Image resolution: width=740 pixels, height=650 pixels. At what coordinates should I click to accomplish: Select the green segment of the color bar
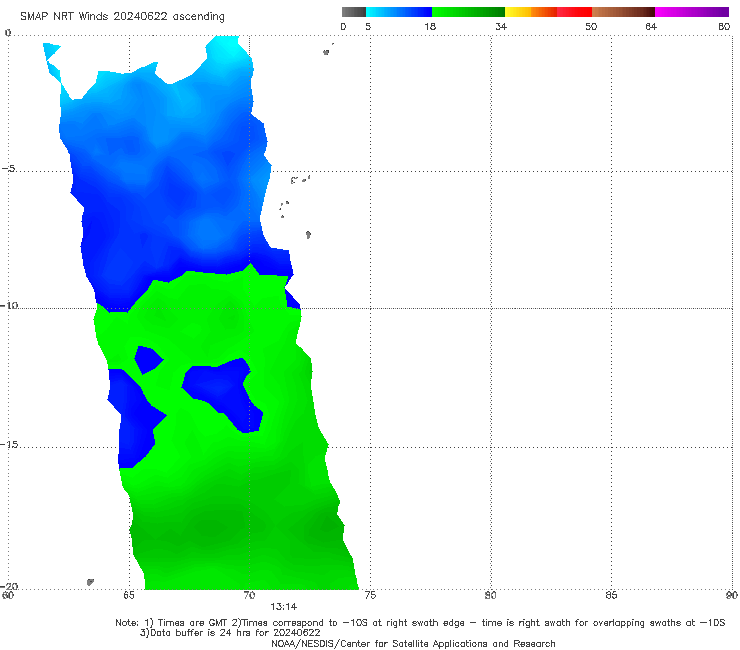(468, 12)
